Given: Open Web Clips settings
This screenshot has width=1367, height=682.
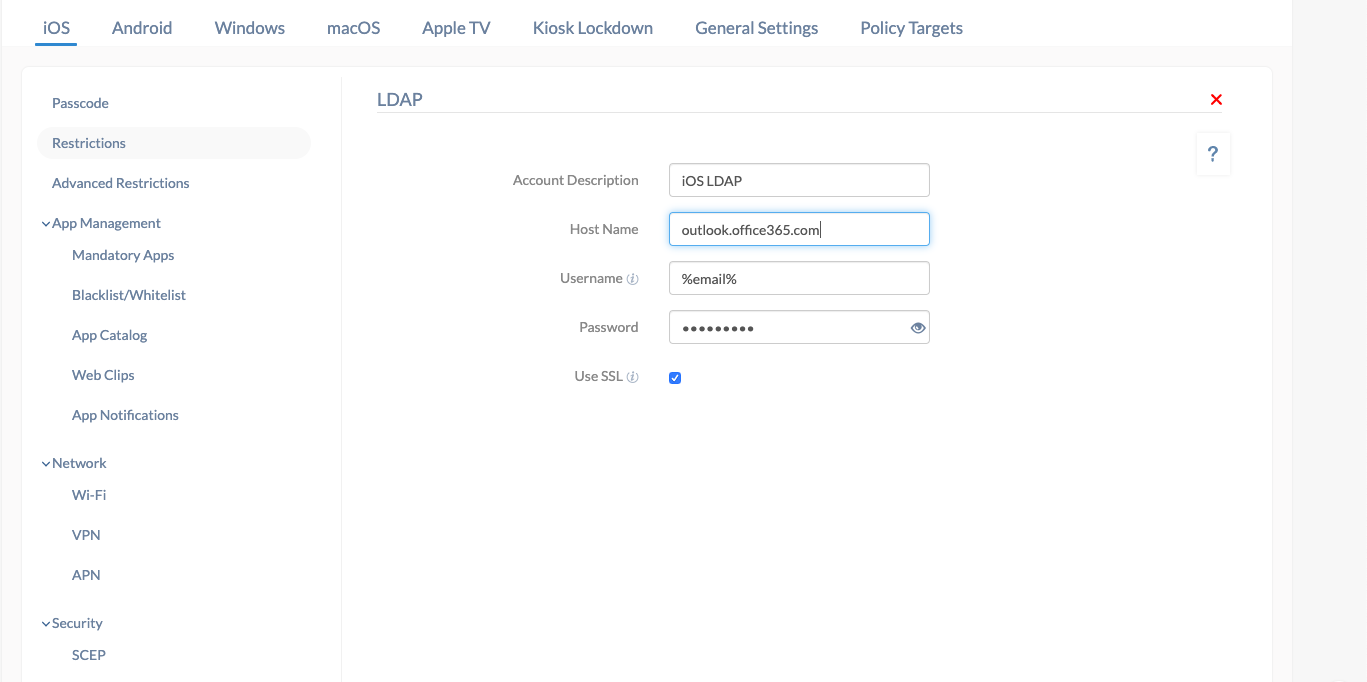Looking at the screenshot, I should 103,375.
